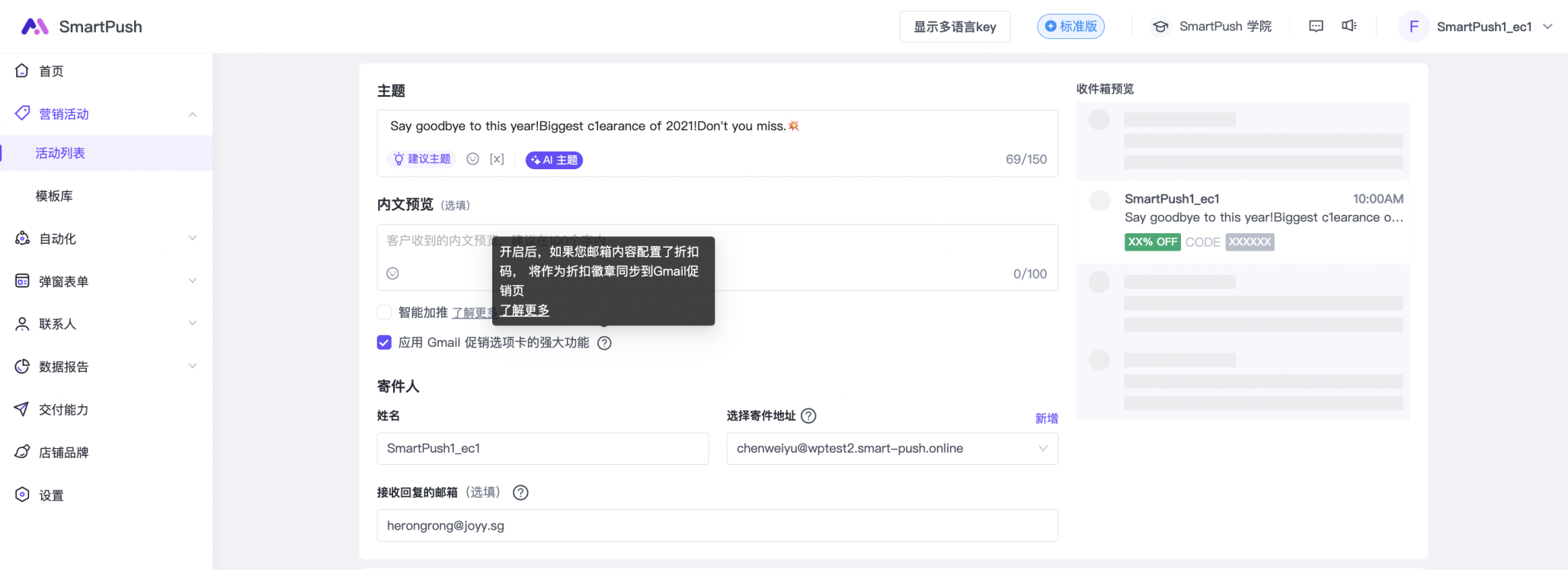Click the emoji icon in subject field
1568x570 pixels.
coord(472,159)
